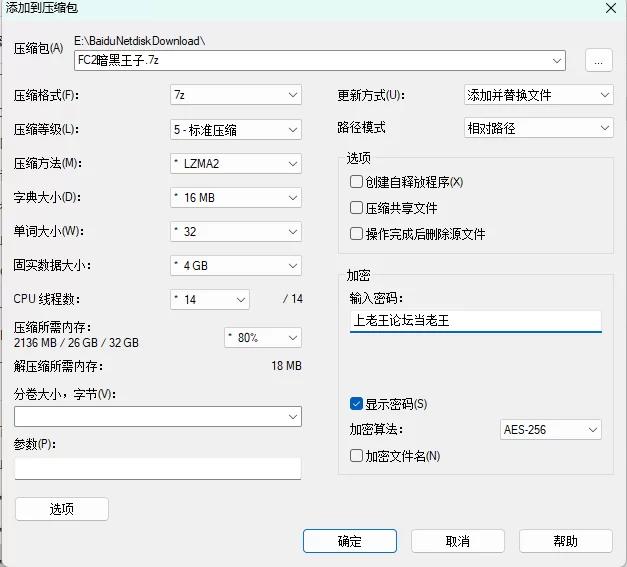Enable the encrypt file names checkbox
Screen dimensions: 627x567
click(356, 456)
